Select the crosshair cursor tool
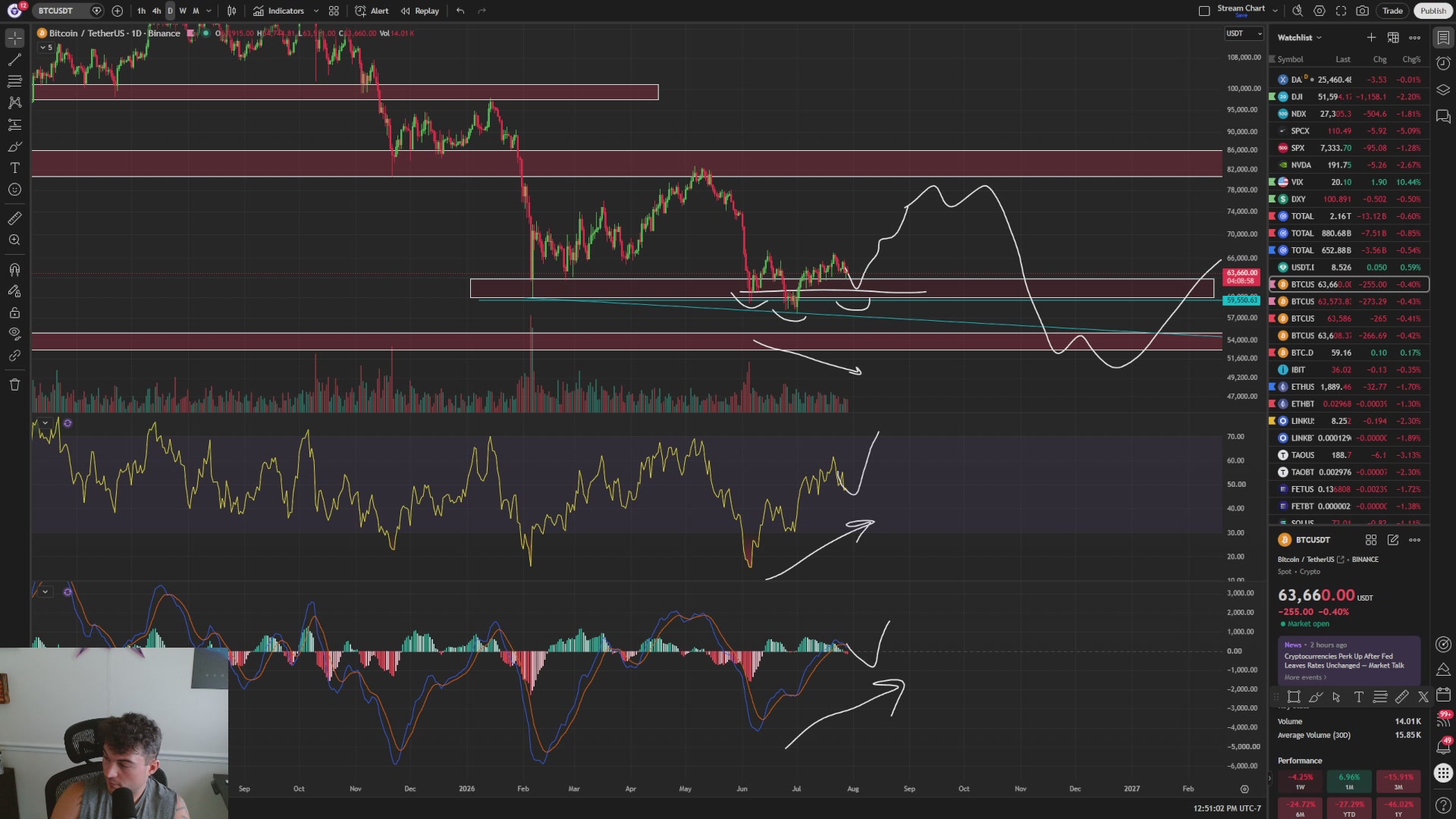The height and width of the screenshot is (819, 1456). coord(14,37)
